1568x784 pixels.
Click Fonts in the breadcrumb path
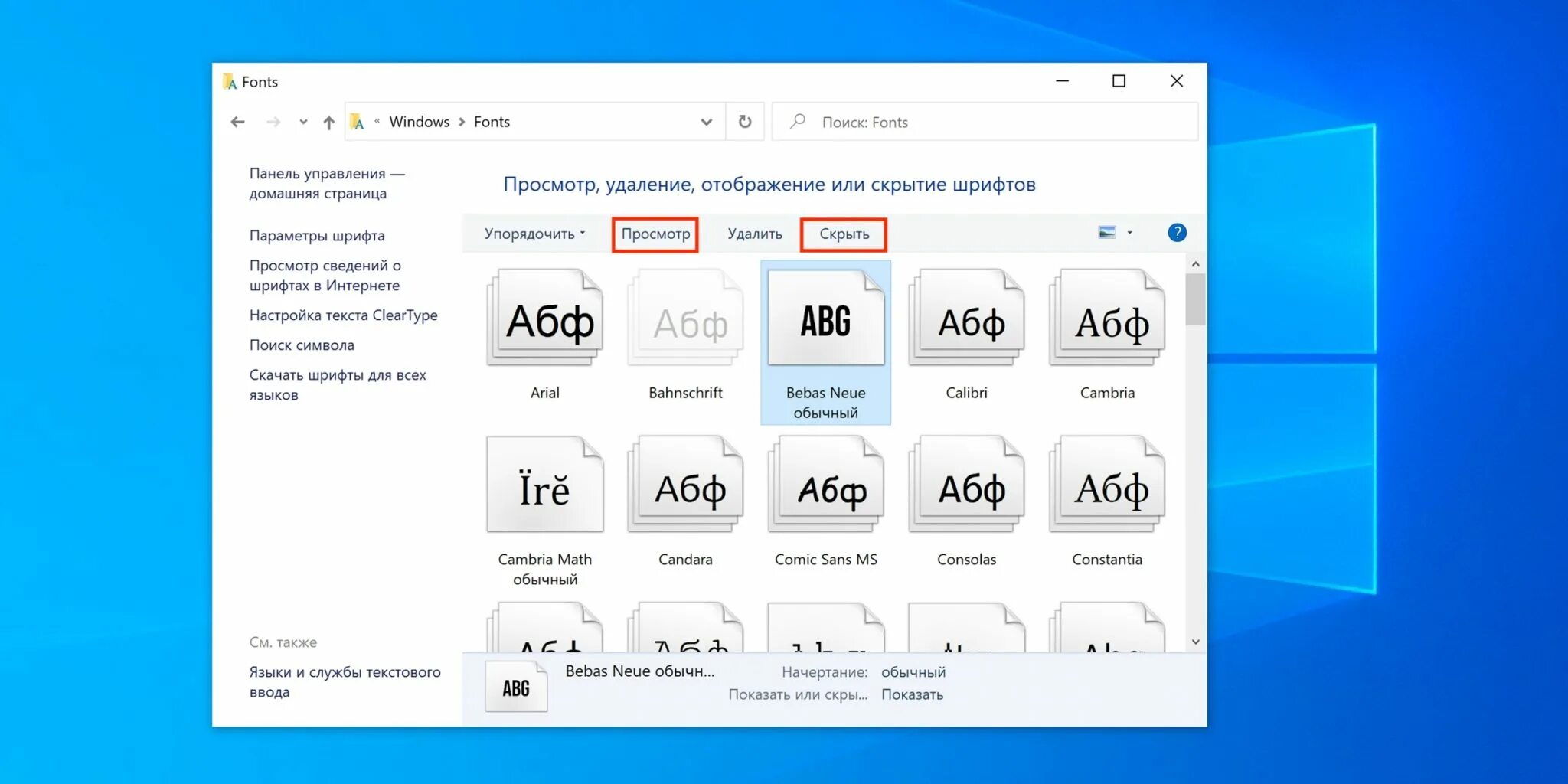[x=492, y=122]
